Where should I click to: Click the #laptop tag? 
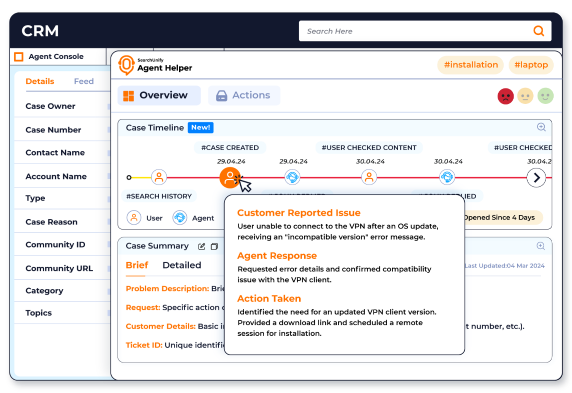pyautogui.click(x=531, y=65)
